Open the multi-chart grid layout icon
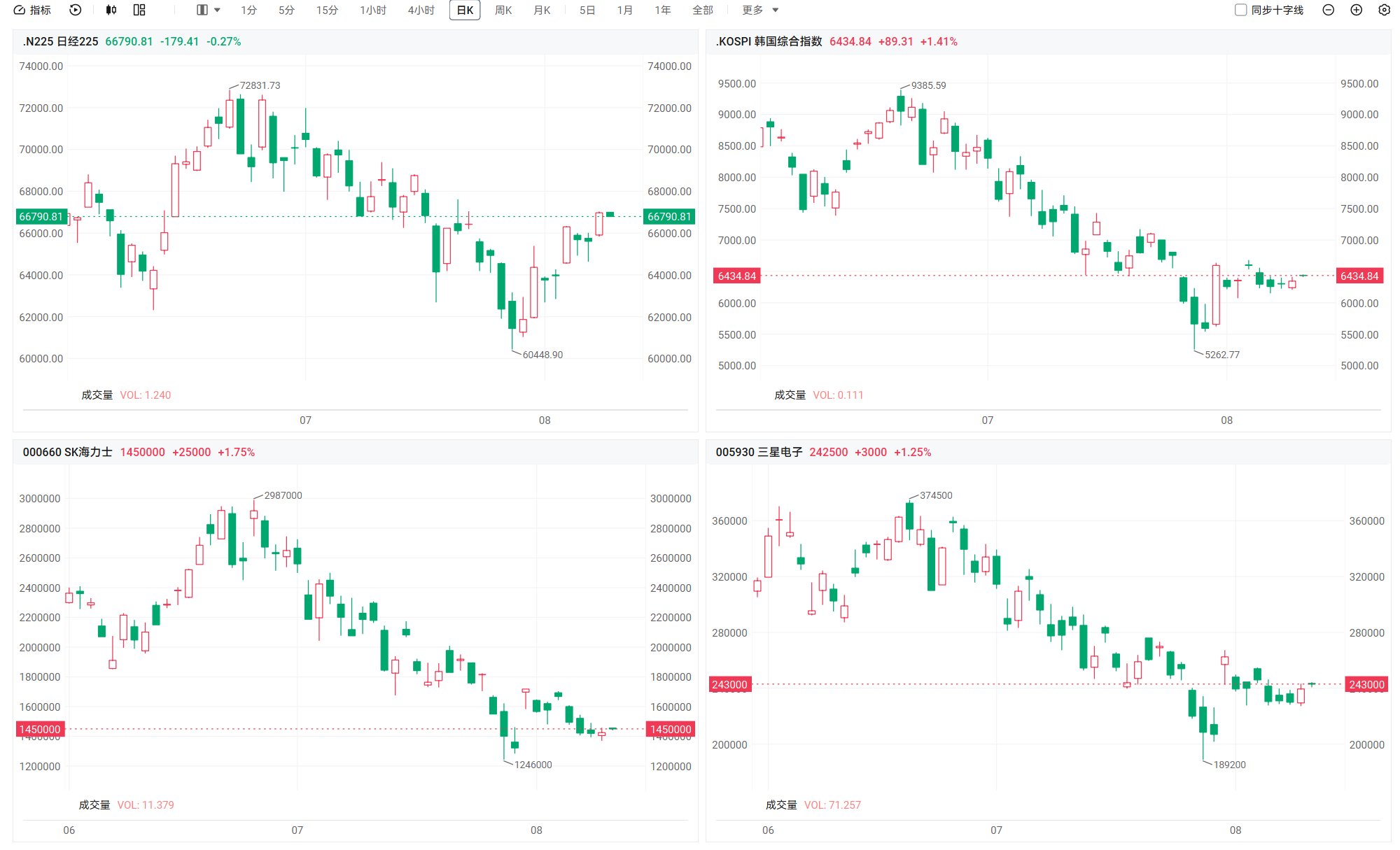Viewport: 1400px width, 850px height. [x=139, y=10]
